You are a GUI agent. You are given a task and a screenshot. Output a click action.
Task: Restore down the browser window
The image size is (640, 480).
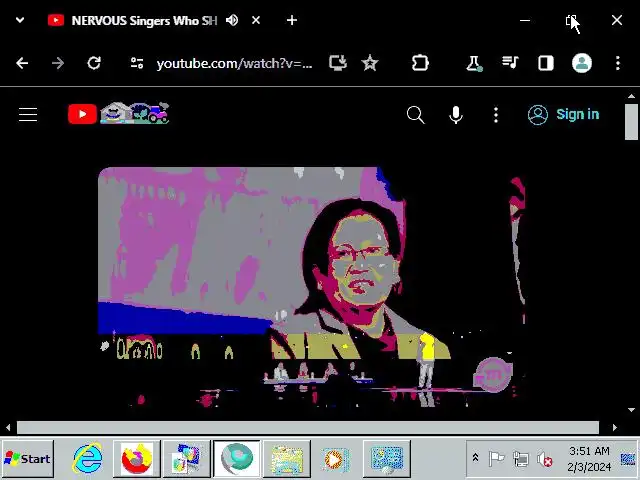(571, 20)
